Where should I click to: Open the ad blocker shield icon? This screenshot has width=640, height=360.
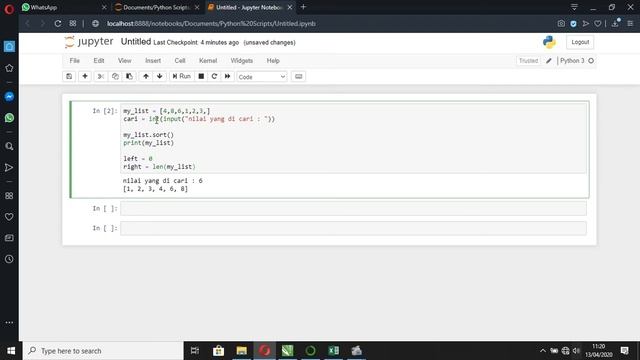pos(573,24)
